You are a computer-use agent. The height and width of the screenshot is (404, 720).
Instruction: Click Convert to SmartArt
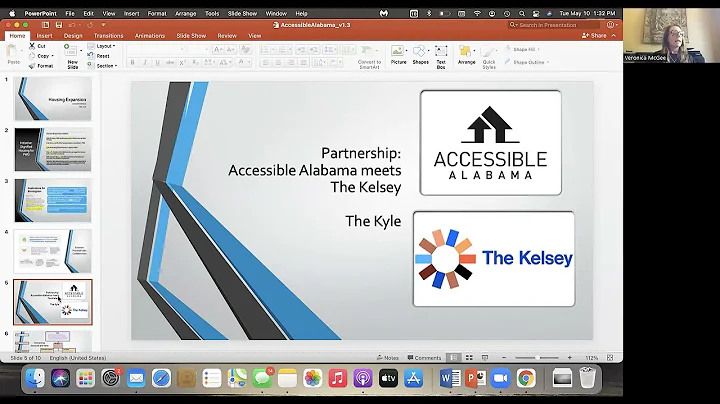[369, 57]
